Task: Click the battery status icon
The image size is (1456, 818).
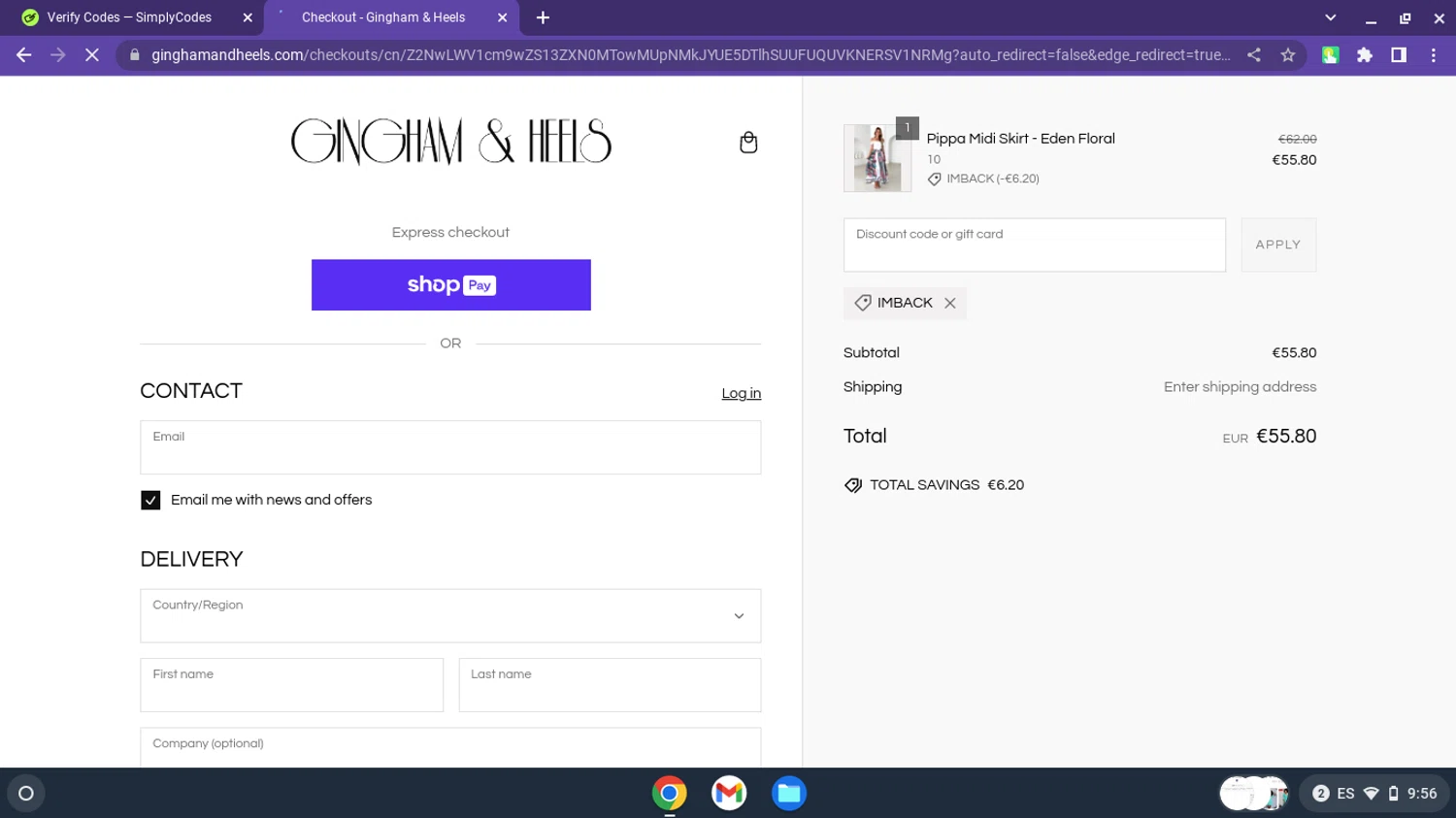Action: point(1394,794)
